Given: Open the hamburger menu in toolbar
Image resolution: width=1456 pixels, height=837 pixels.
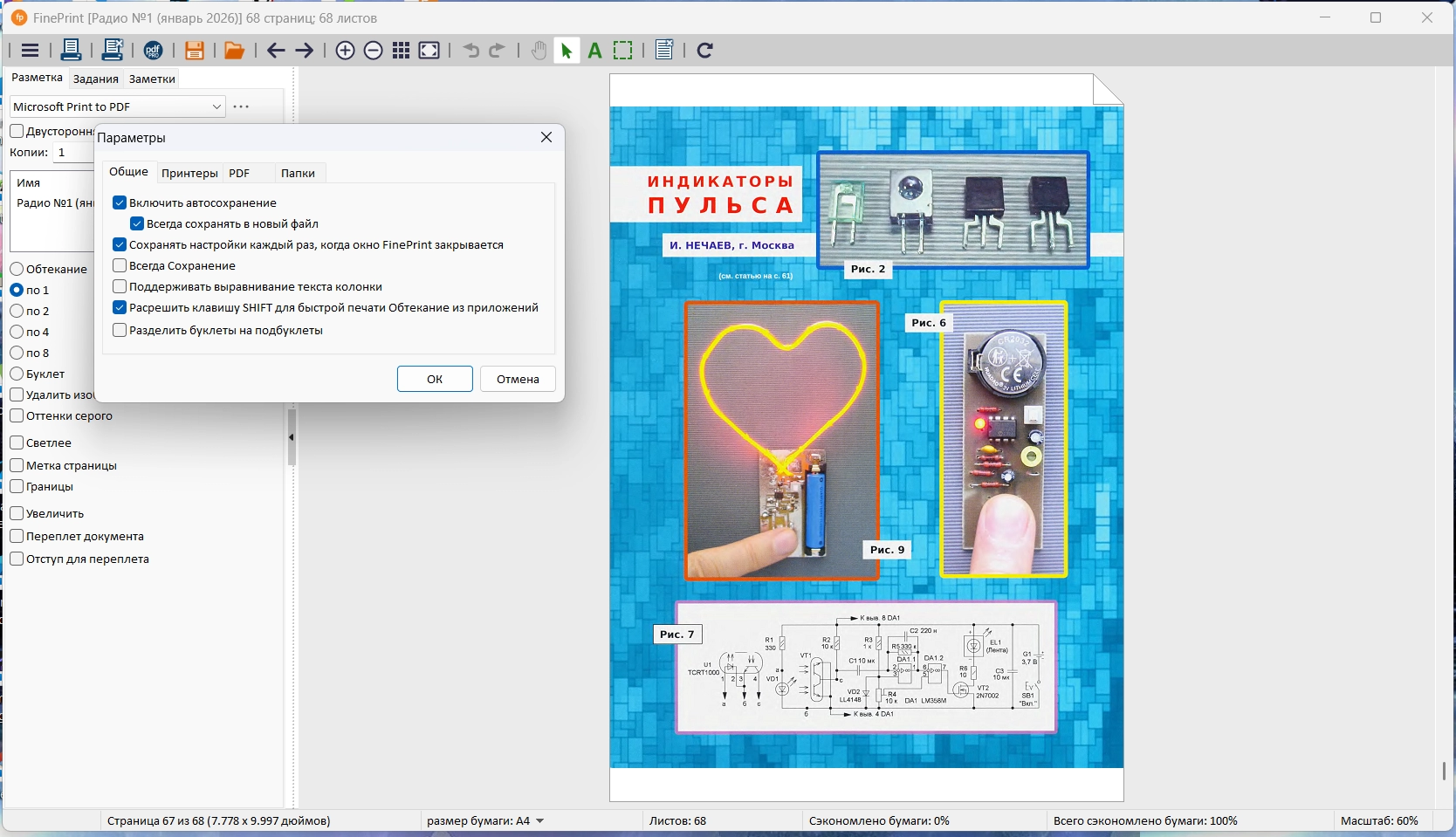Looking at the screenshot, I should tap(30, 51).
